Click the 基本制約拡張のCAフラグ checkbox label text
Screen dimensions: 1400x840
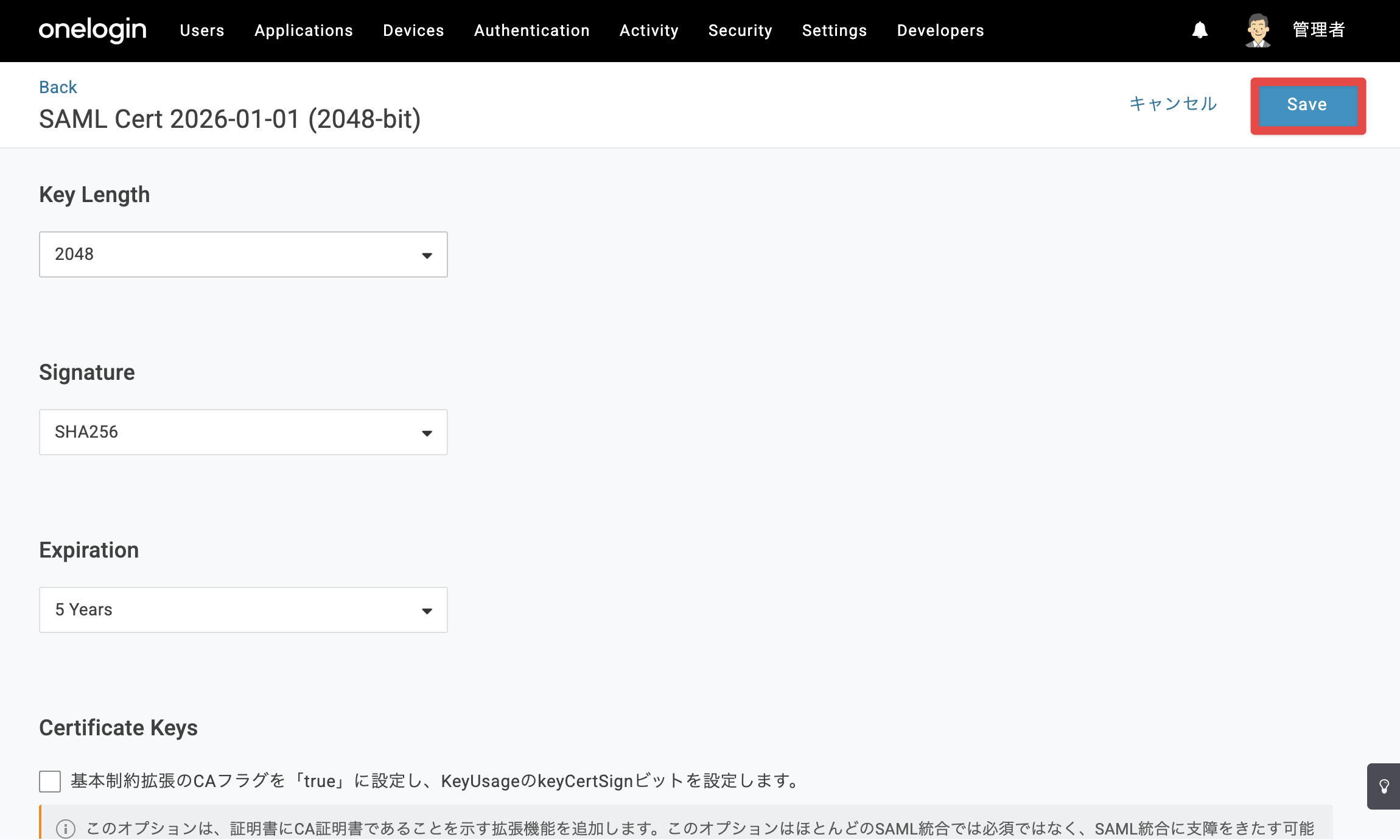point(436,781)
